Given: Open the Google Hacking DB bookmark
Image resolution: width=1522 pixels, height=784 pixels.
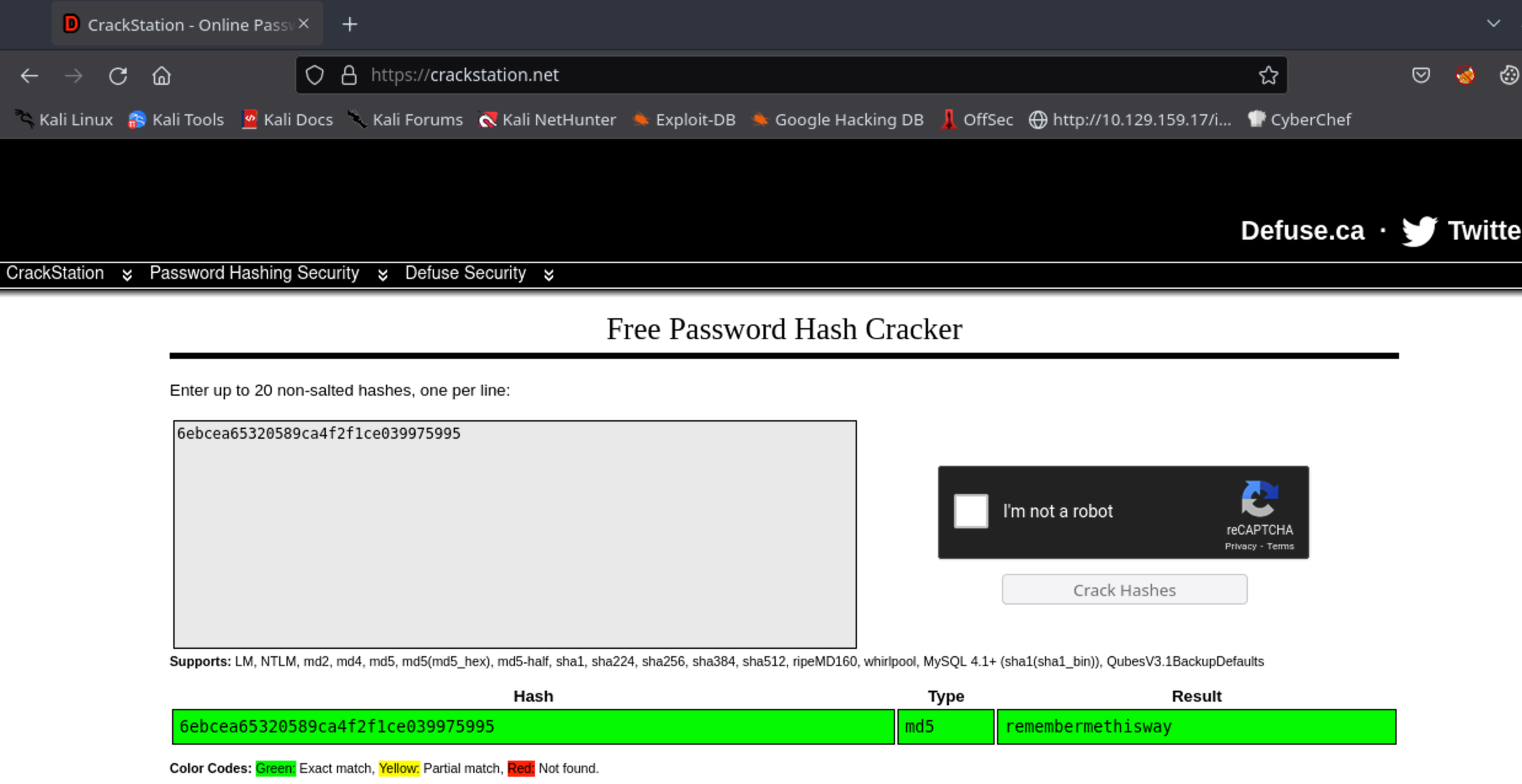Looking at the screenshot, I should click(x=838, y=119).
